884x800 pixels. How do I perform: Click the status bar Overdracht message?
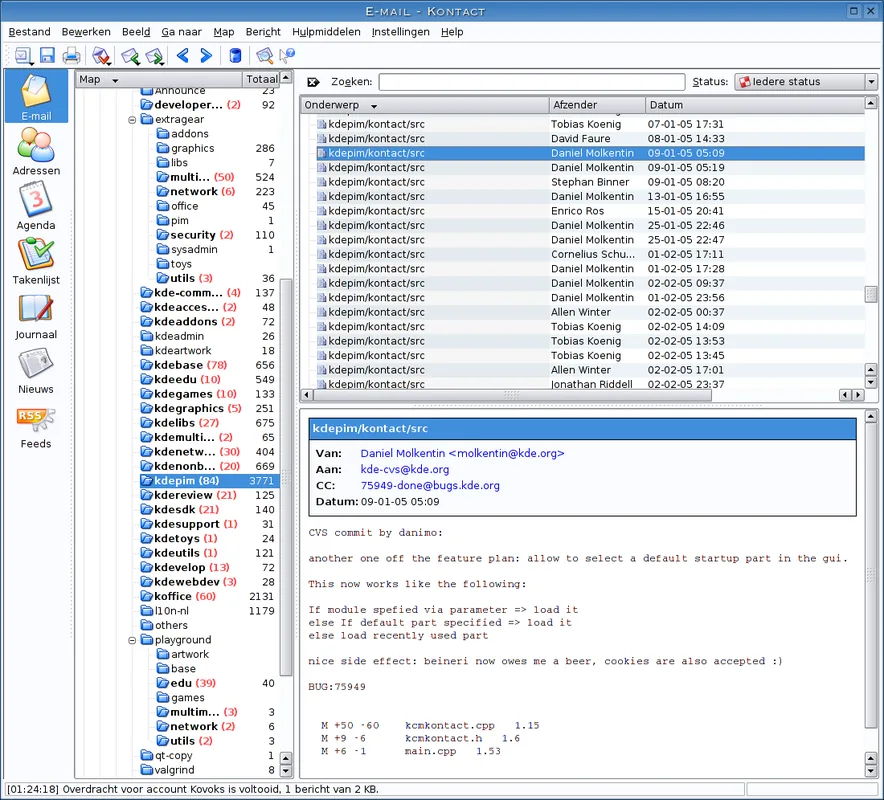tap(193, 789)
